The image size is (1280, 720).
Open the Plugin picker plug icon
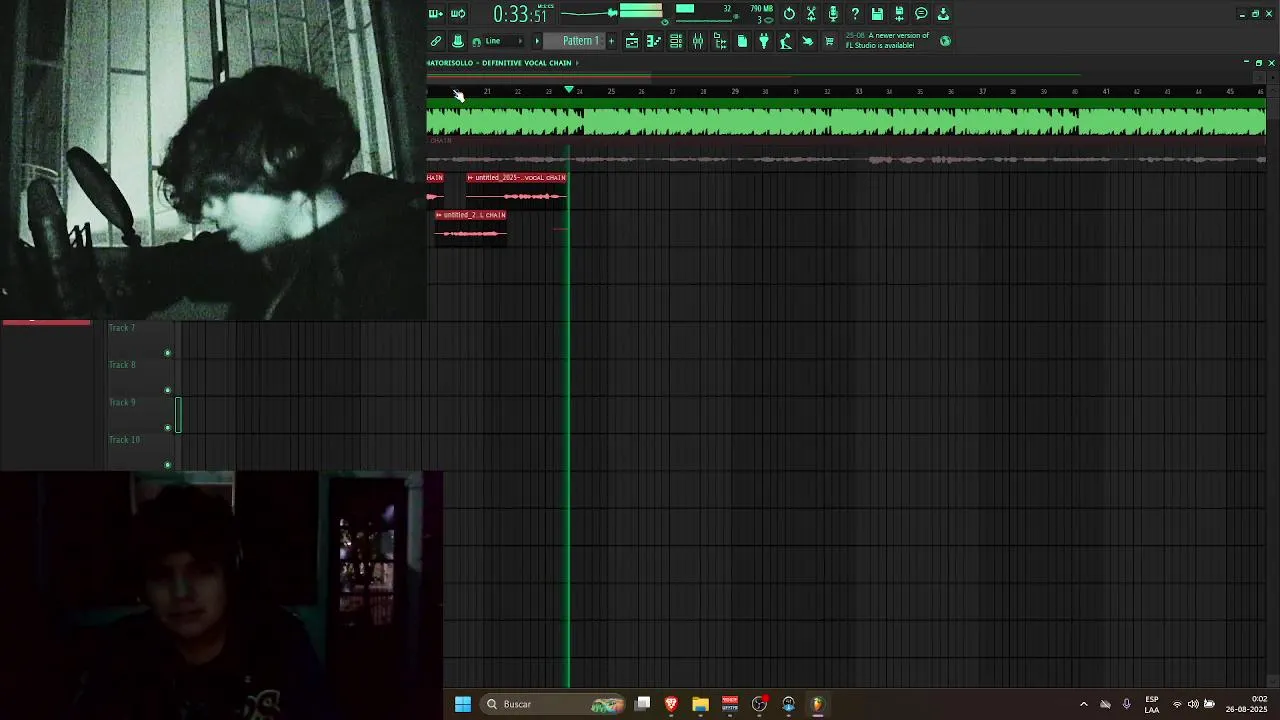[x=764, y=41]
